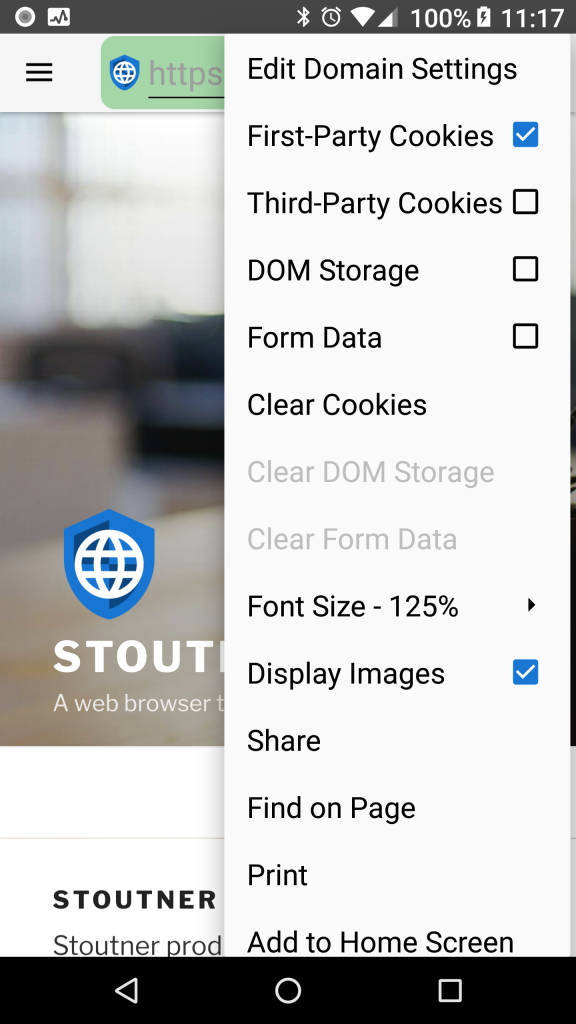576x1024 pixels.
Task: Tap the Bluetooth status bar icon
Action: [303, 17]
